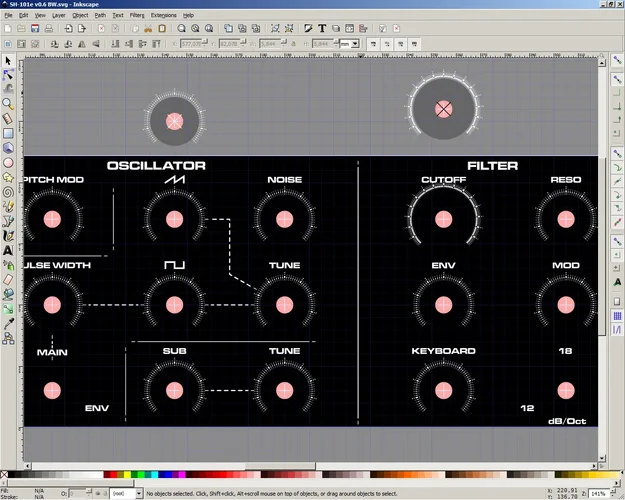Click the Save document icon
The height and width of the screenshot is (500, 625).
tap(36, 29)
